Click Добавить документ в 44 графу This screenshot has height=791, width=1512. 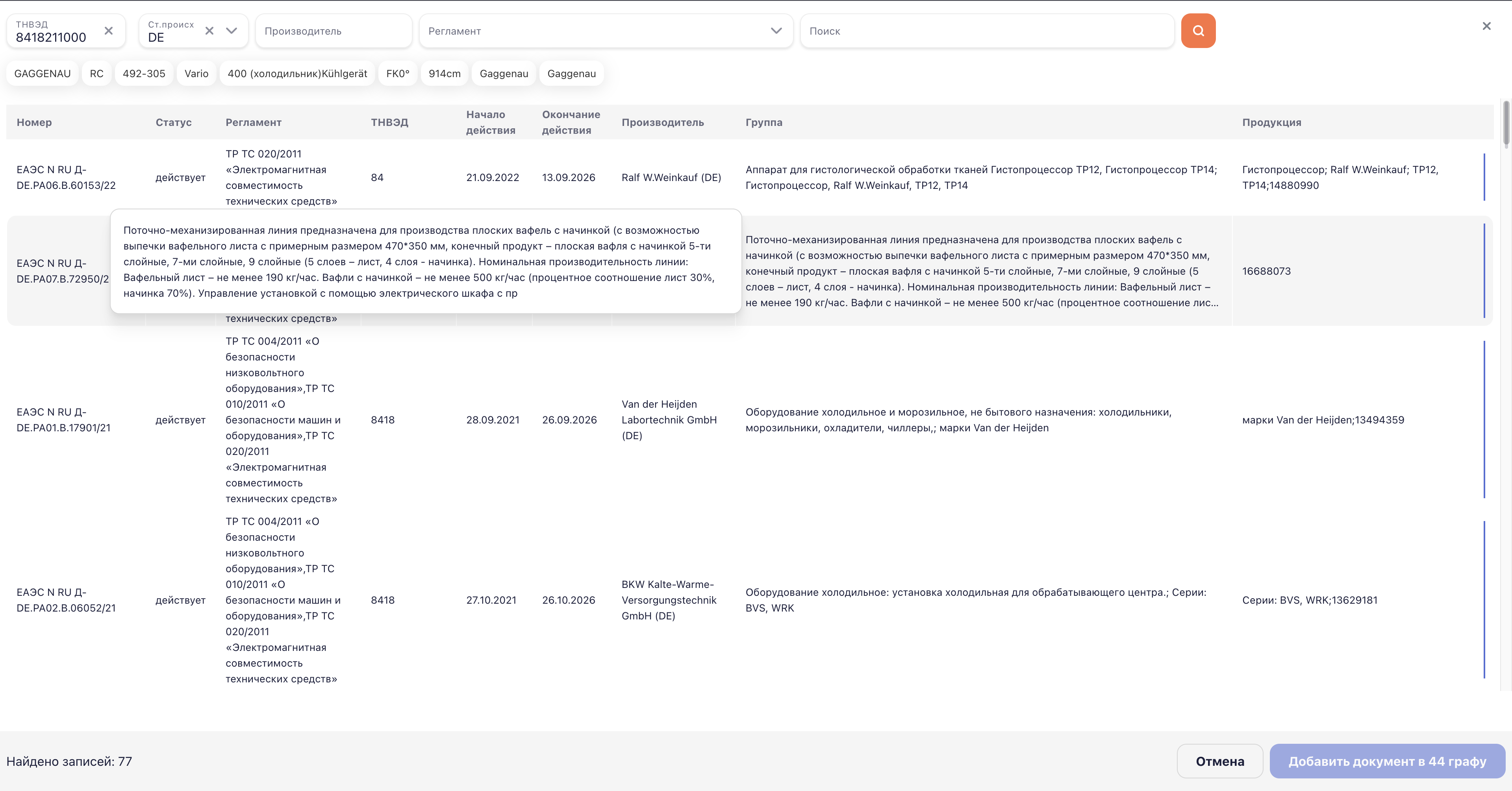click(1387, 761)
